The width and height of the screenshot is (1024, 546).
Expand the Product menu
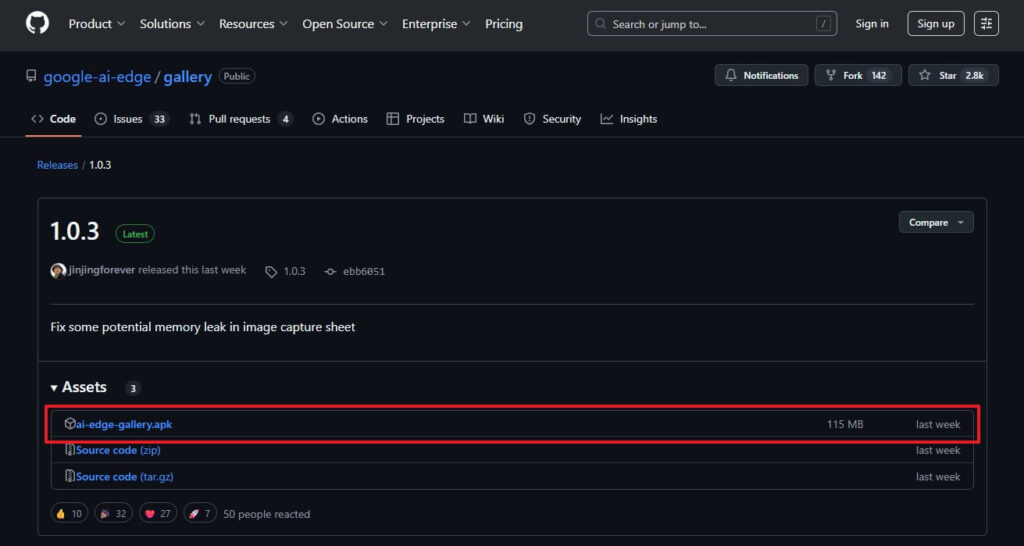tap(96, 24)
